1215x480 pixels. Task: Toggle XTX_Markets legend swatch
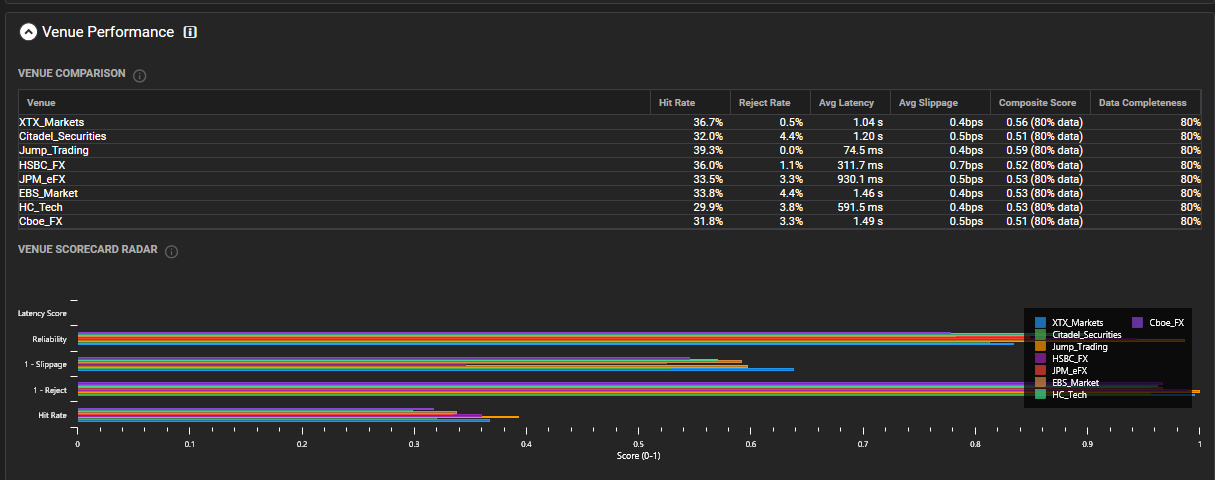coord(1041,323)
